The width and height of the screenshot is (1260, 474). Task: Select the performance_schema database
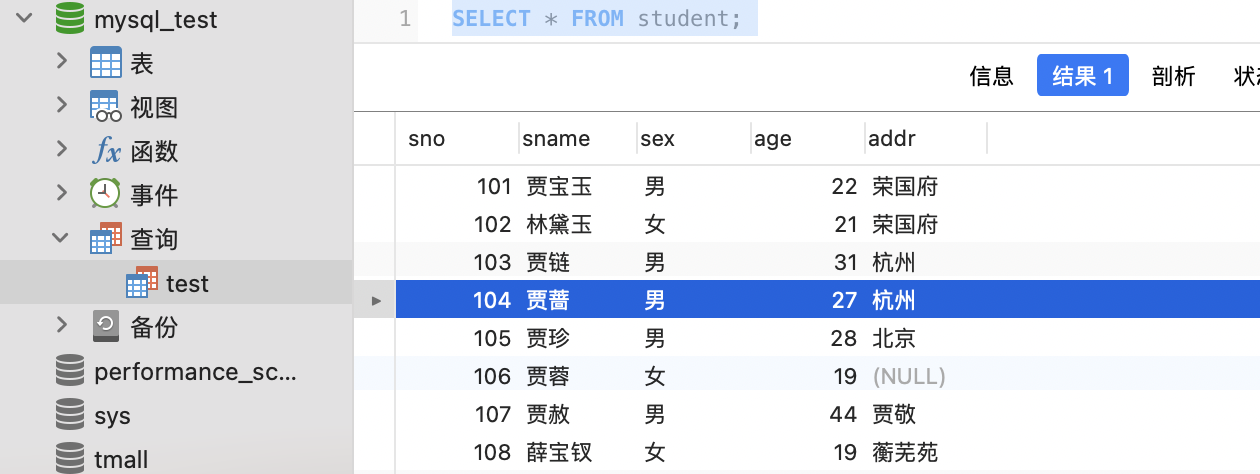click(x=195, y=372)
